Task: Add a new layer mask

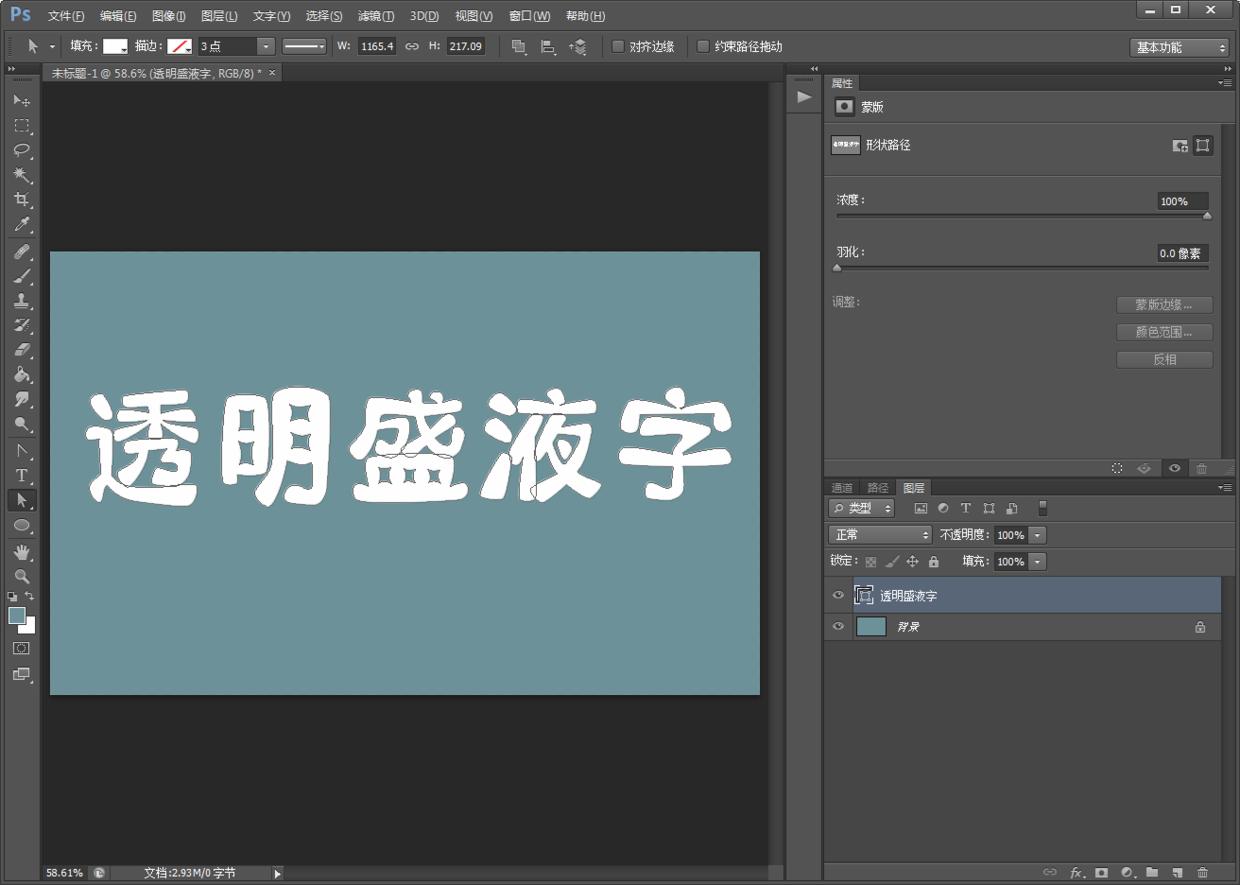Action: 1100,873
